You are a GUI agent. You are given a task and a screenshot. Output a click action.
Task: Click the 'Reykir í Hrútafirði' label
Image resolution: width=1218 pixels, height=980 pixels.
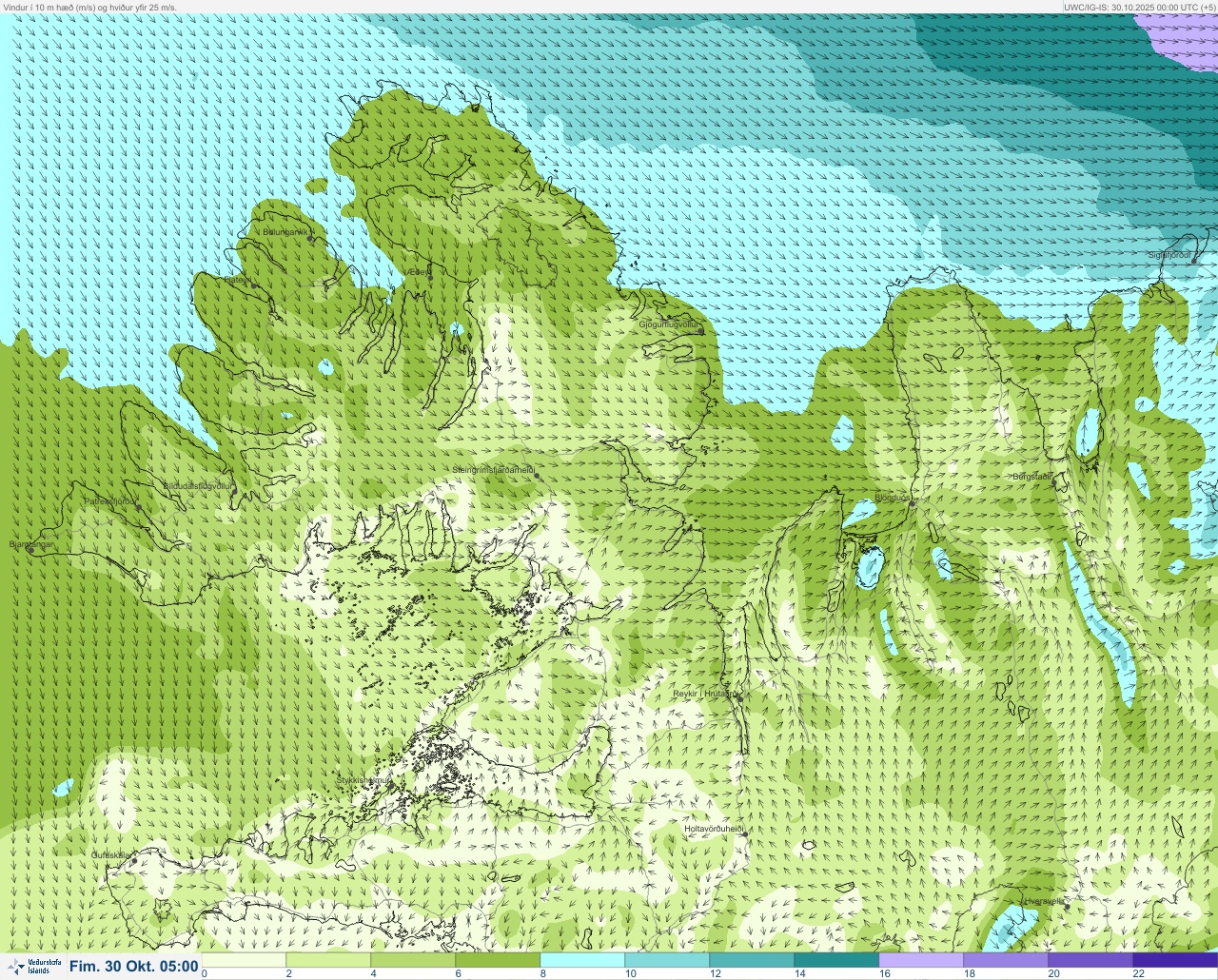pos(705,695)
